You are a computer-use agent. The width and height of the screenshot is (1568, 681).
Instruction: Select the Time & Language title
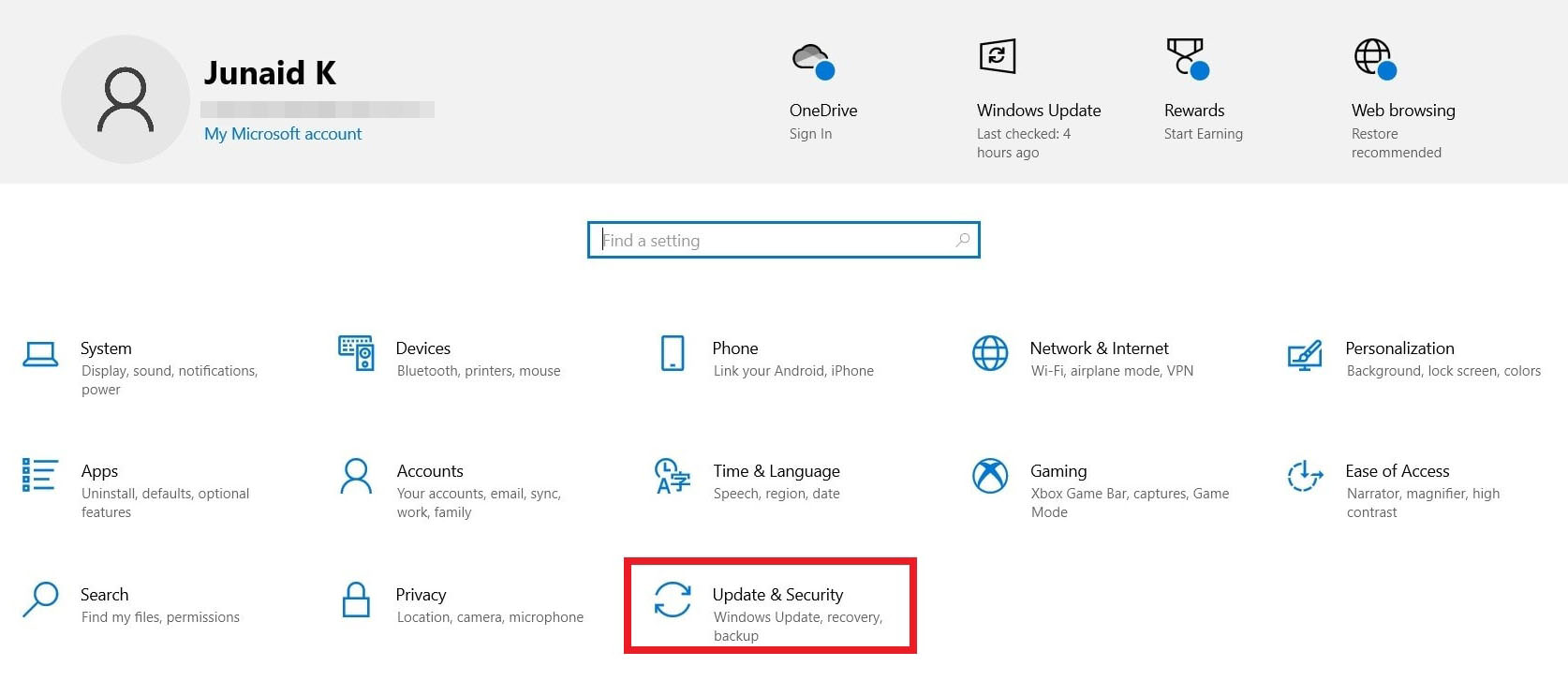pos(777,471)
